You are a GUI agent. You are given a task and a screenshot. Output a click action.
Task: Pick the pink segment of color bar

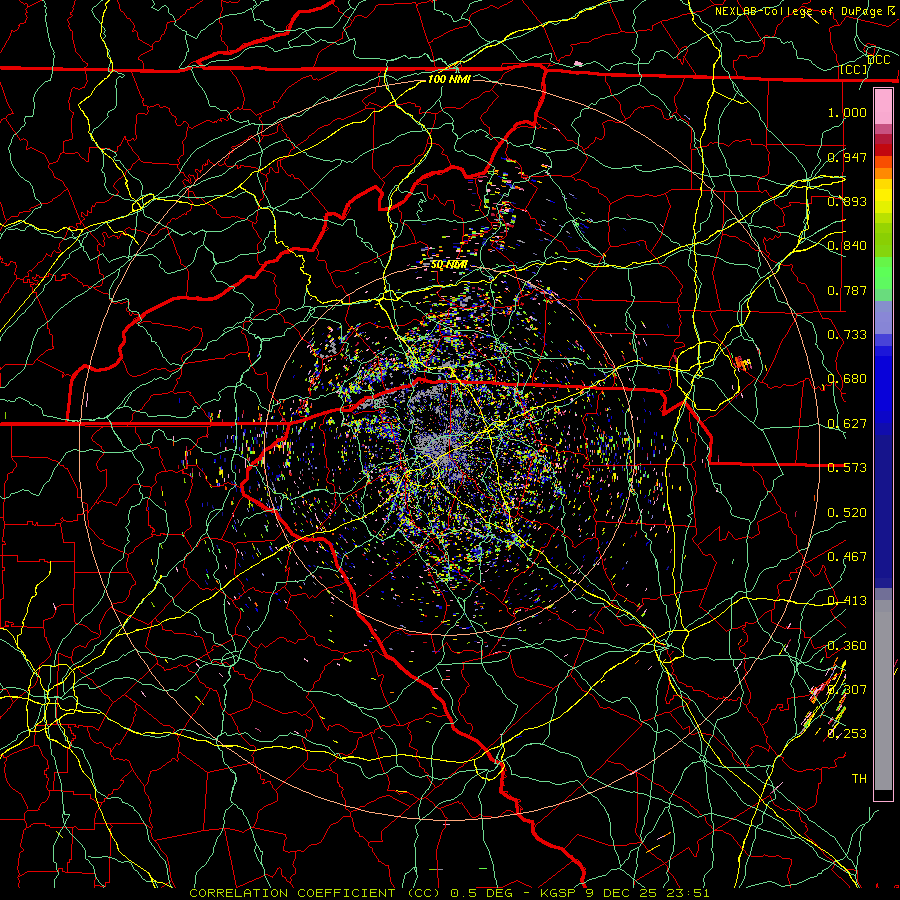click(x=883, y=107)
